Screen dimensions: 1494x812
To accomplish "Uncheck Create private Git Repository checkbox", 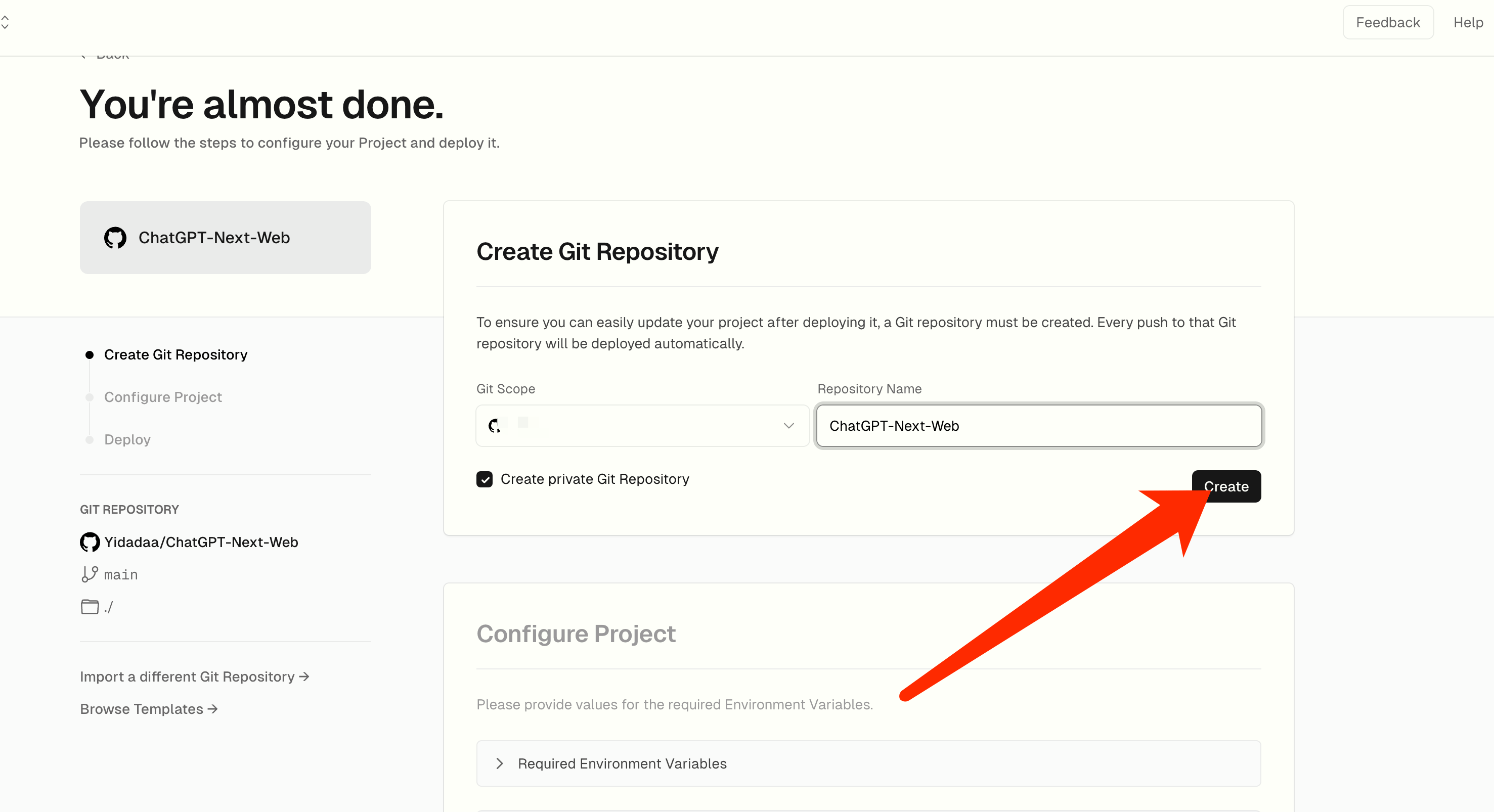I will tap(485, 480).
